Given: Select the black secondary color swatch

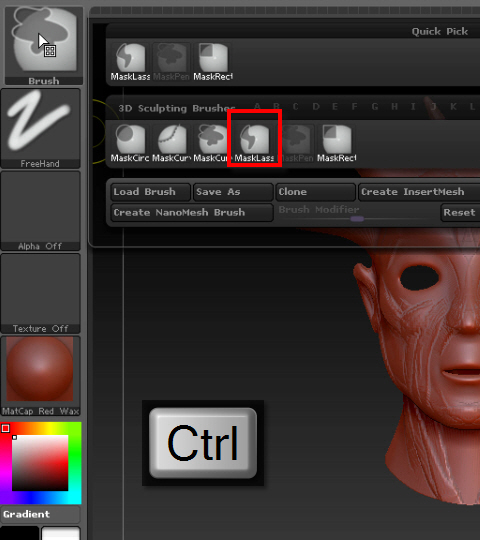Looking at the screenshot, I should coord(20,533).
